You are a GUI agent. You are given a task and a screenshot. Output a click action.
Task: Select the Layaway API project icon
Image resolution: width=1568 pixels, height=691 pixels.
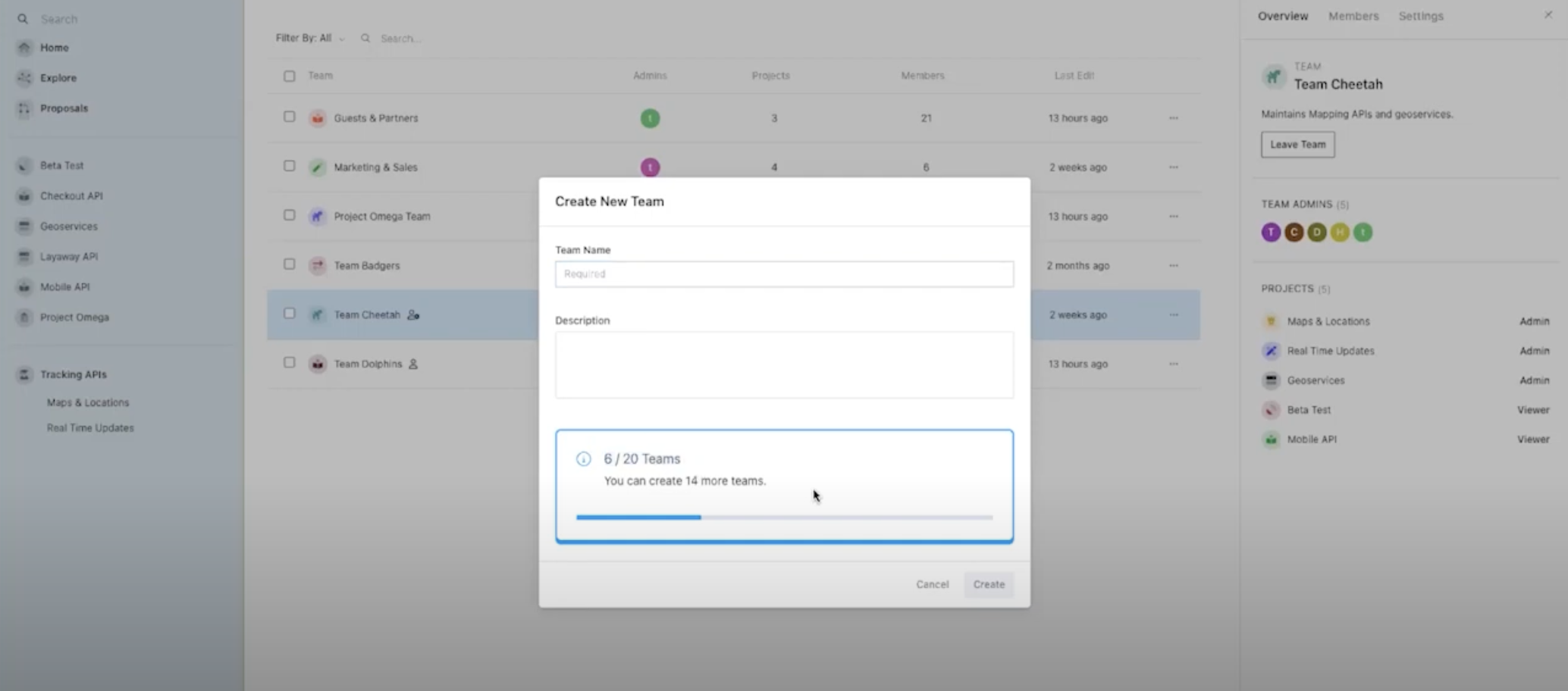tap(24, 256)
